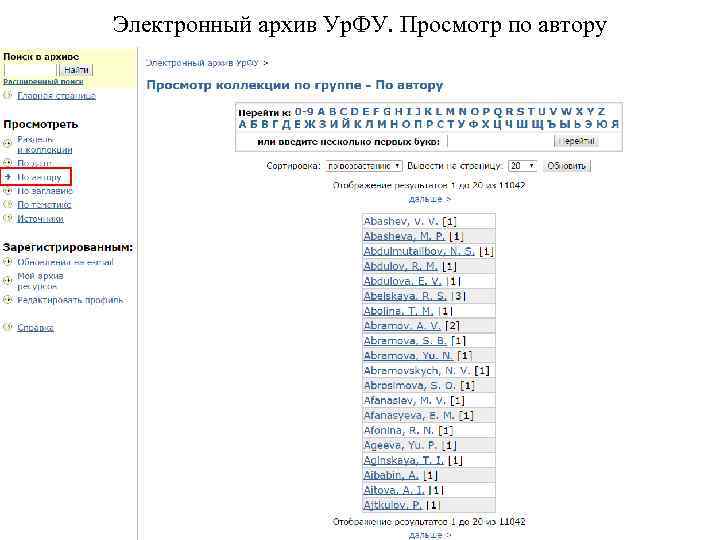Browse По заглавию in sidebar
720x540 pixels.
point(45,191)
